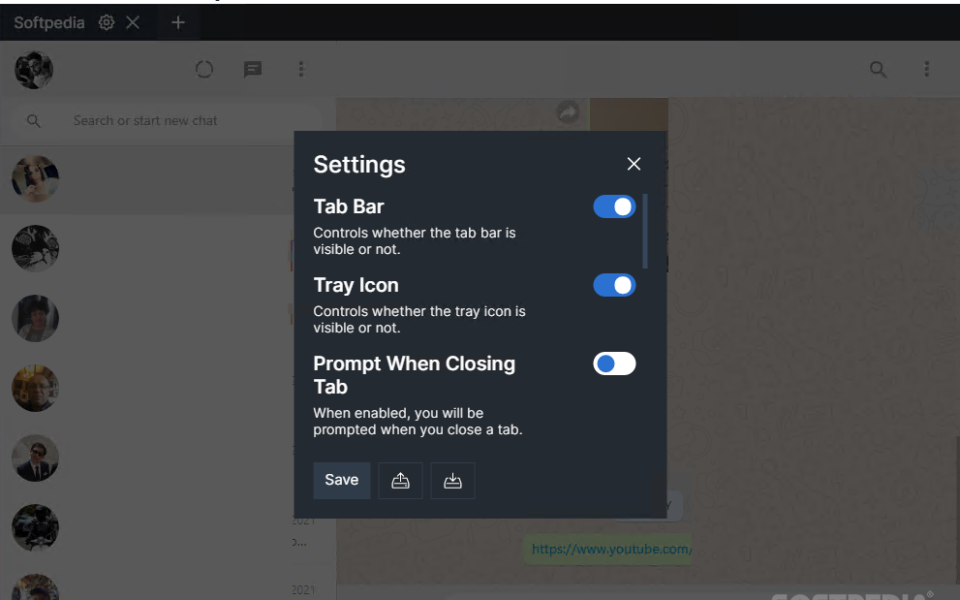Open the WhatsApp Status icon
This screenshot has width=960, height=600.
pyautogui.click(x=204, y=69)
